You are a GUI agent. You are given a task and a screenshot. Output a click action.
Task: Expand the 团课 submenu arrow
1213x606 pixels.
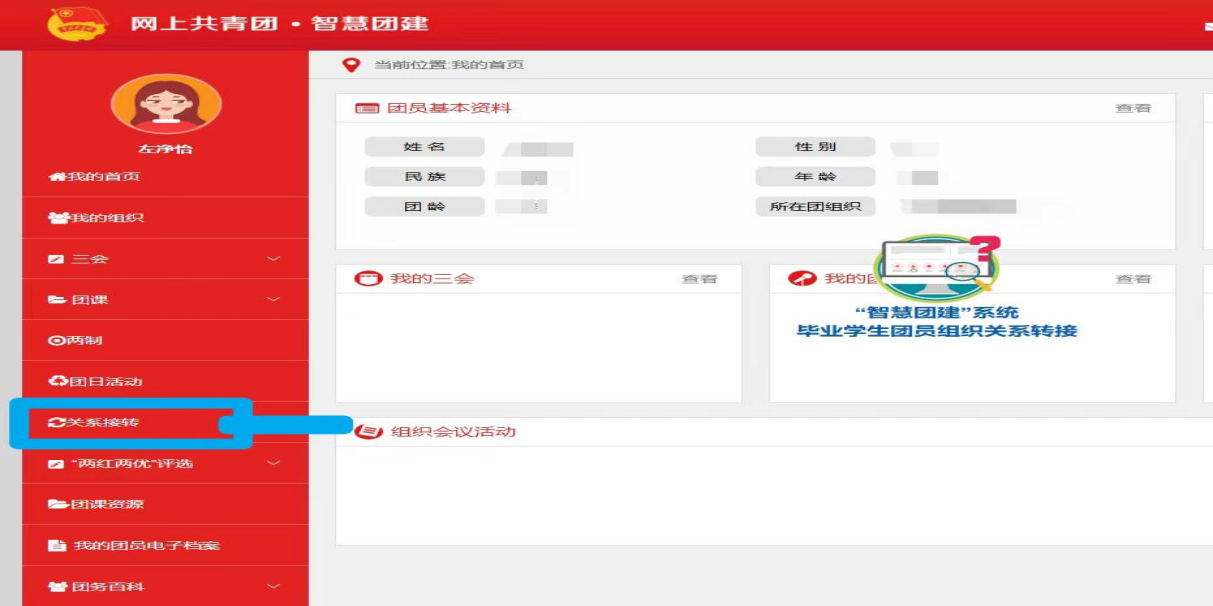(274, 300)
